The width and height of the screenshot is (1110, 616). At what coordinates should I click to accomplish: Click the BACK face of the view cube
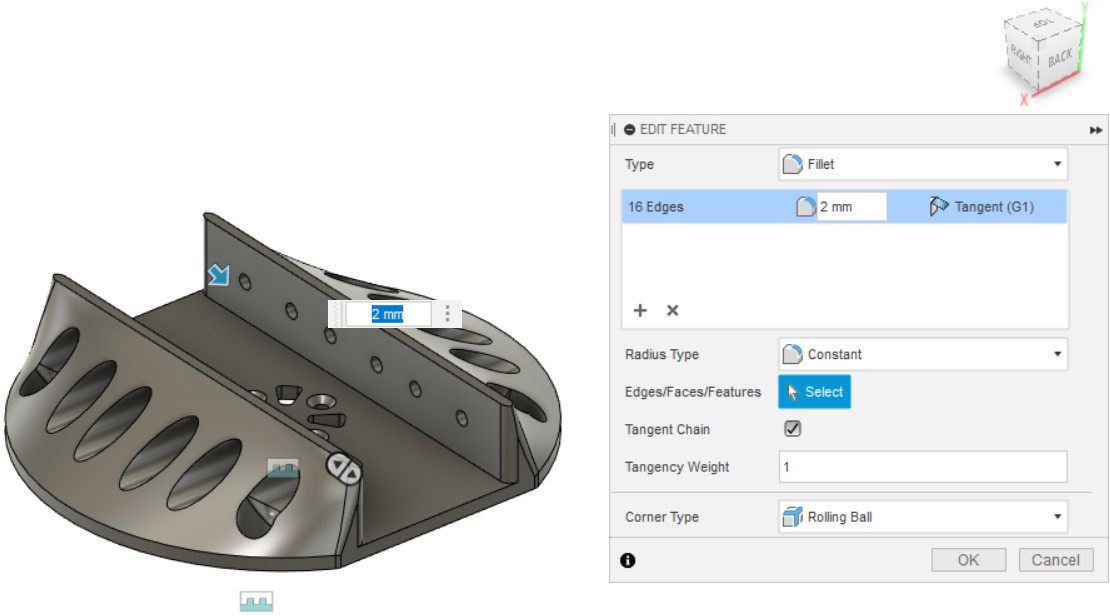(x=1059, y=58)
